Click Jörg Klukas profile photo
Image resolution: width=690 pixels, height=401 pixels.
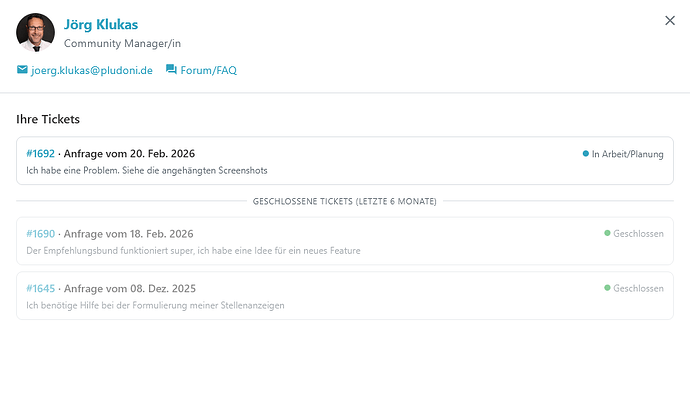[x=36, y=32]
